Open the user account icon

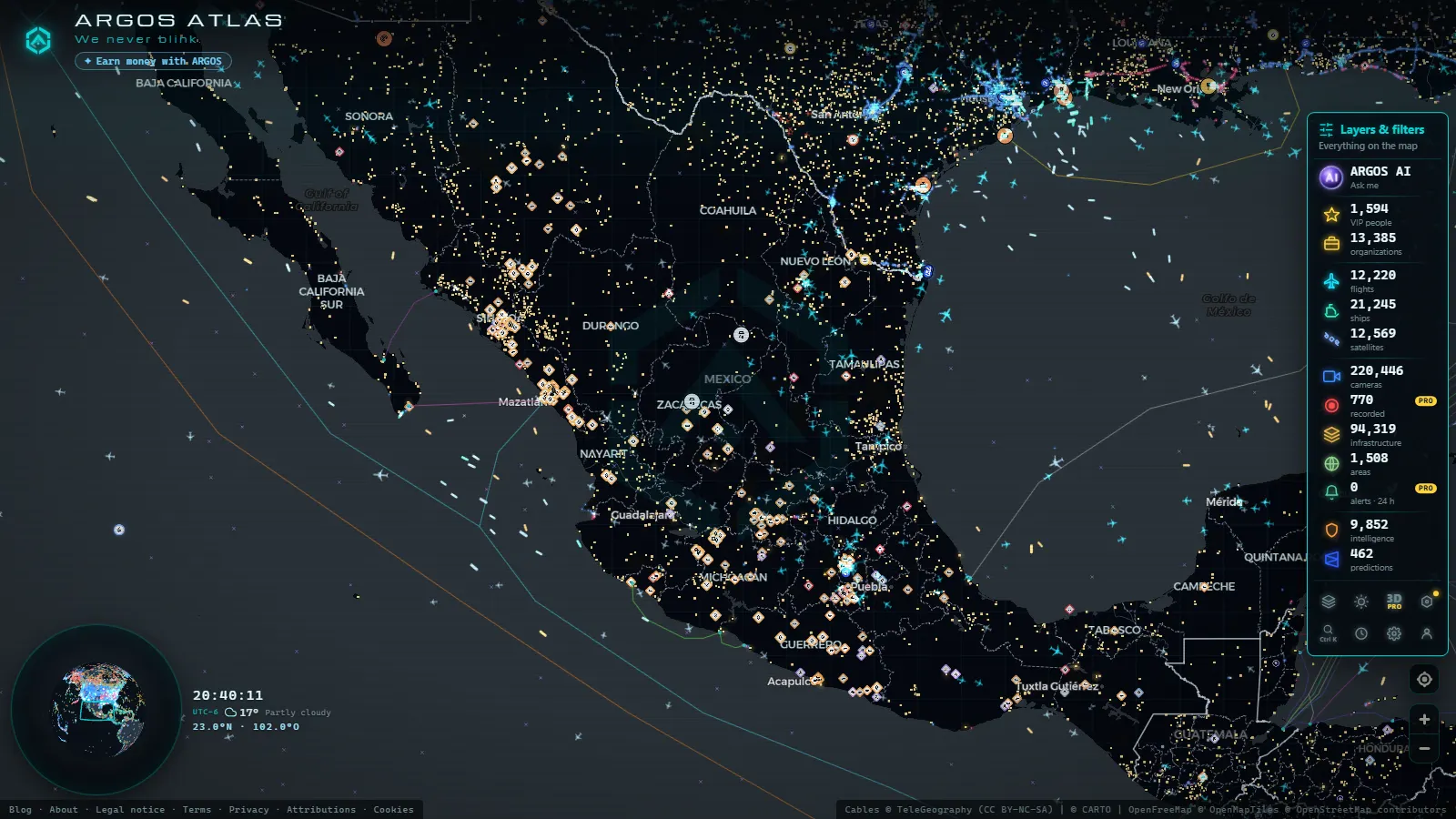(x=1427, y=633)
